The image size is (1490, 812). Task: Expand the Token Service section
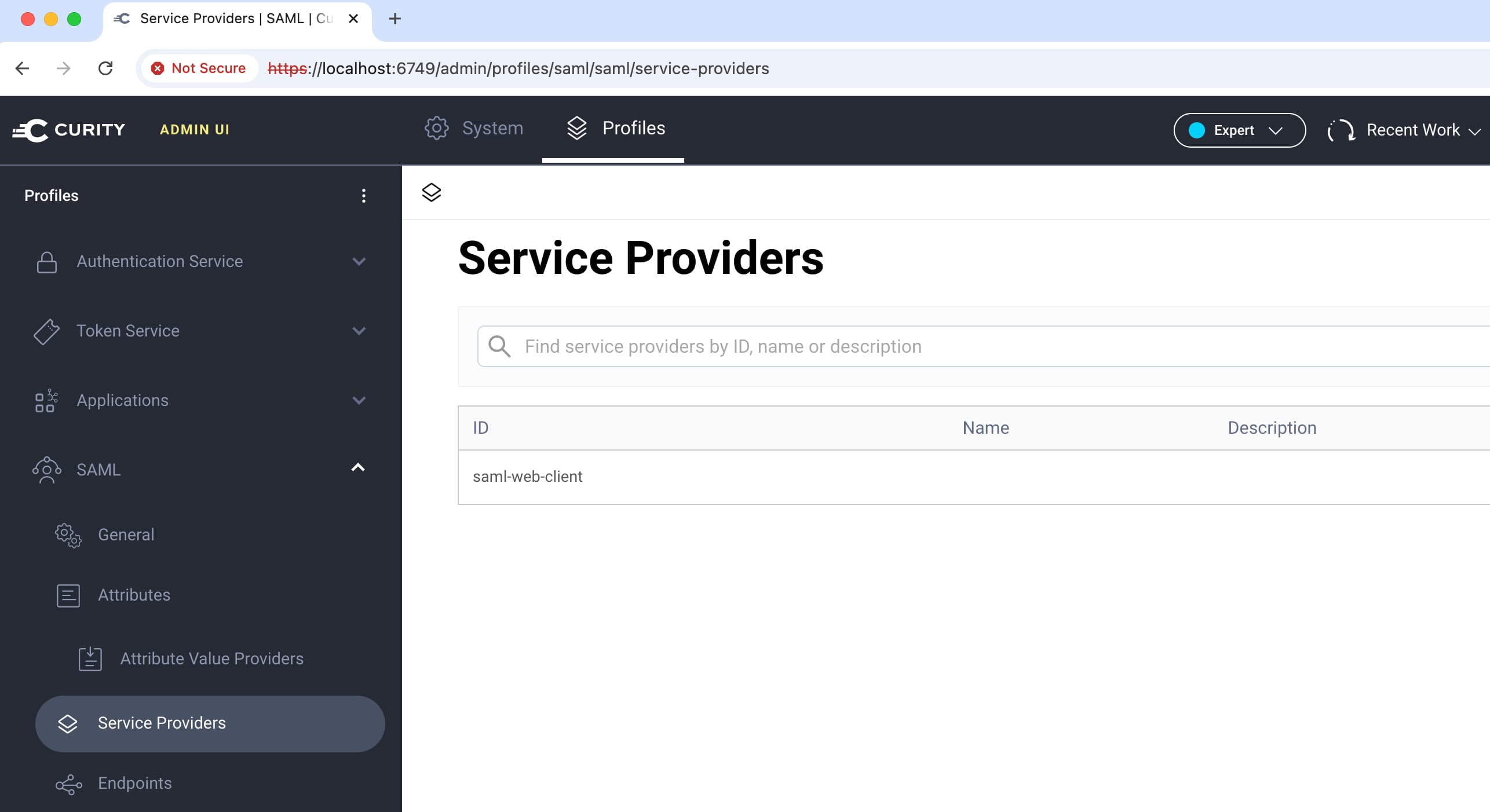[x=359, y=331]
